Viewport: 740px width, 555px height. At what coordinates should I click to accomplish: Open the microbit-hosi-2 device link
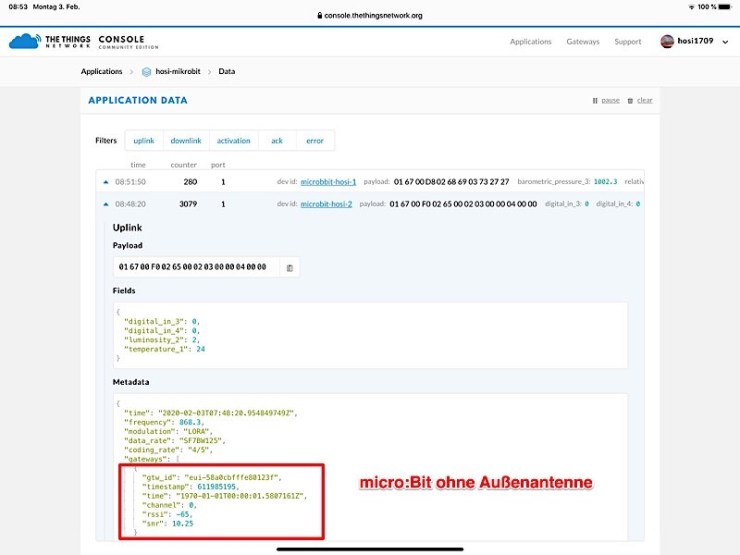point(328,203)
